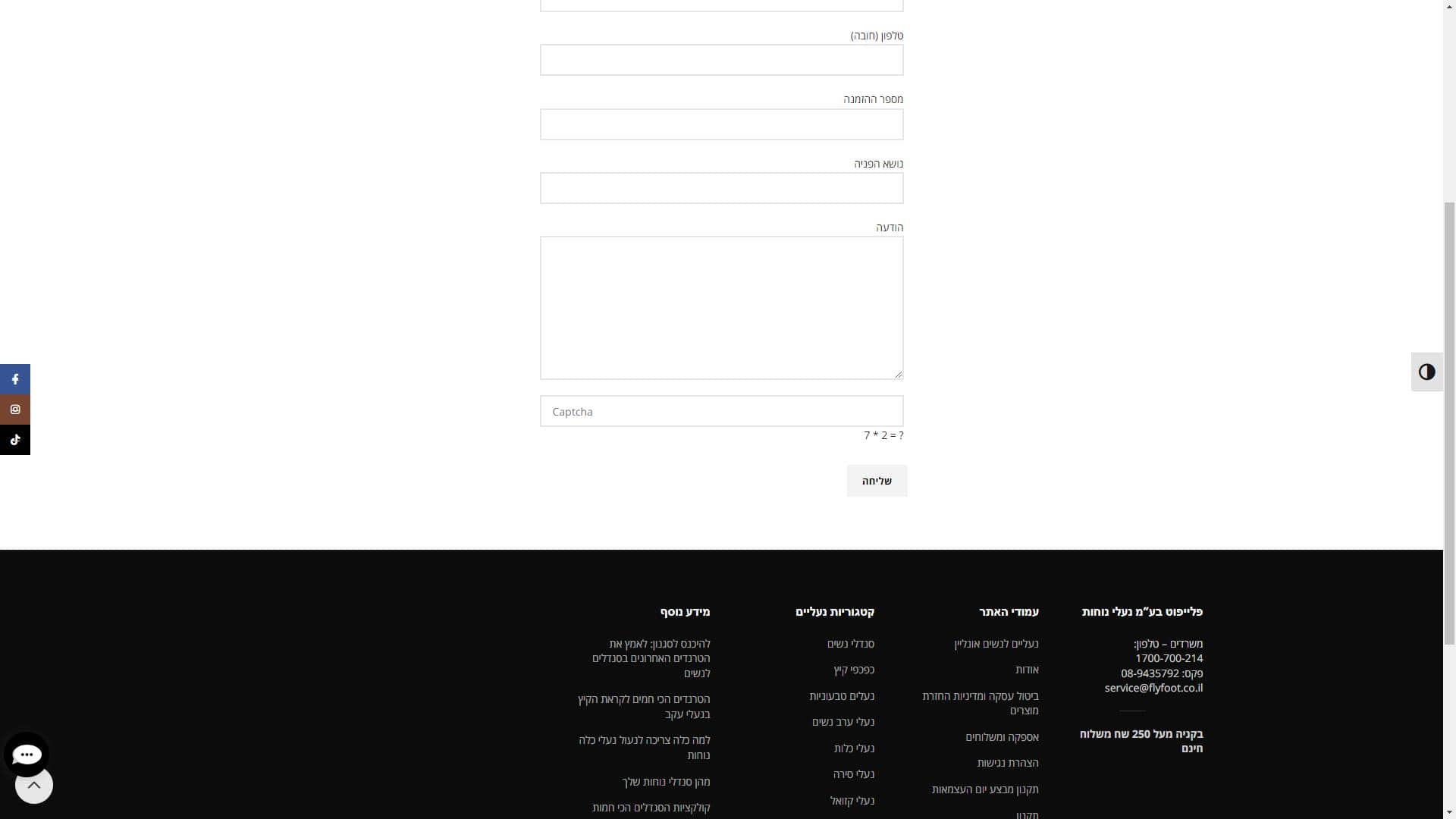Click into the טלפון phone field
Screen dimensions: 1456x819
tap(721, 61)
